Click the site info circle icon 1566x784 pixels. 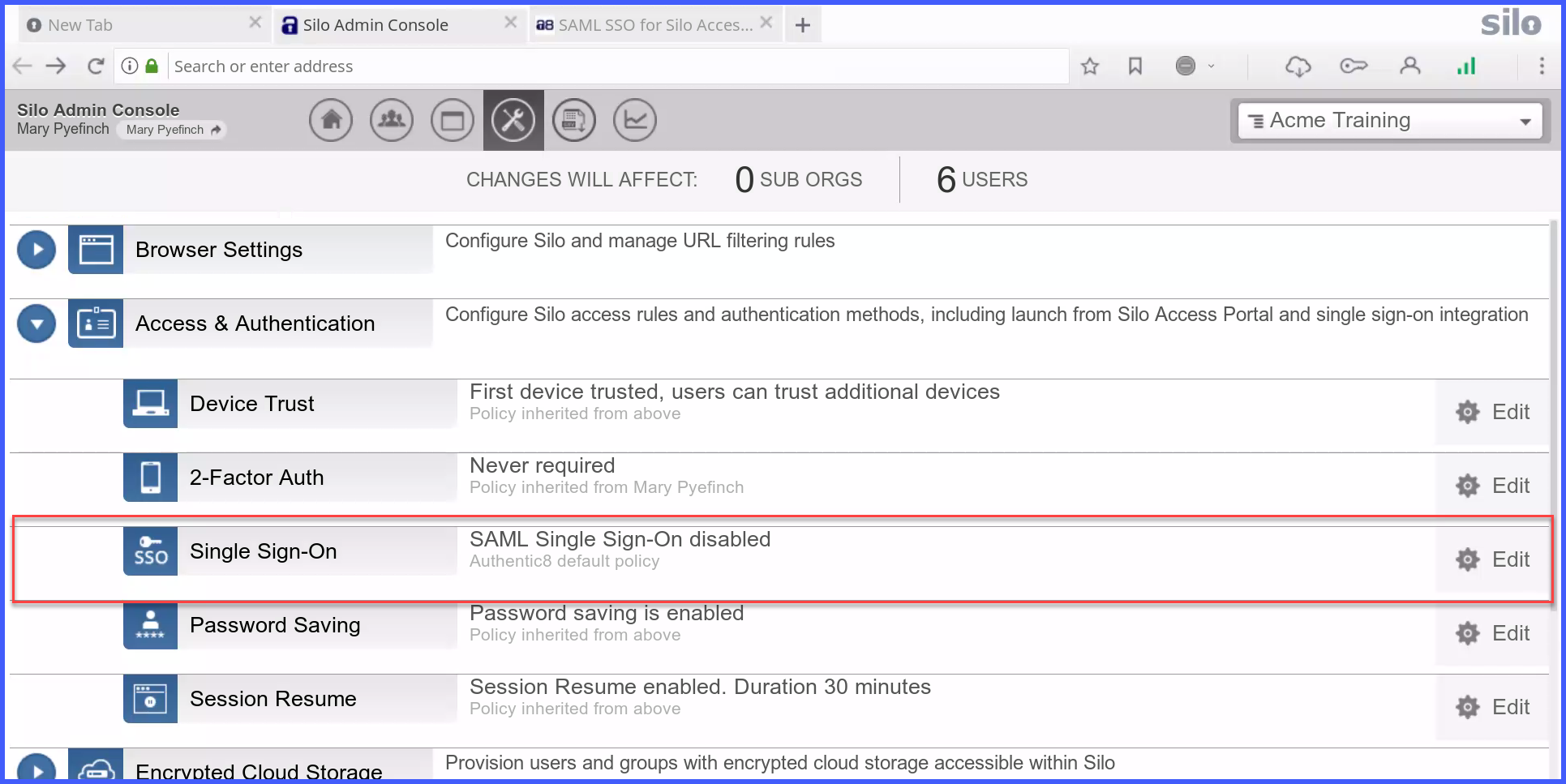coord(130,66)
